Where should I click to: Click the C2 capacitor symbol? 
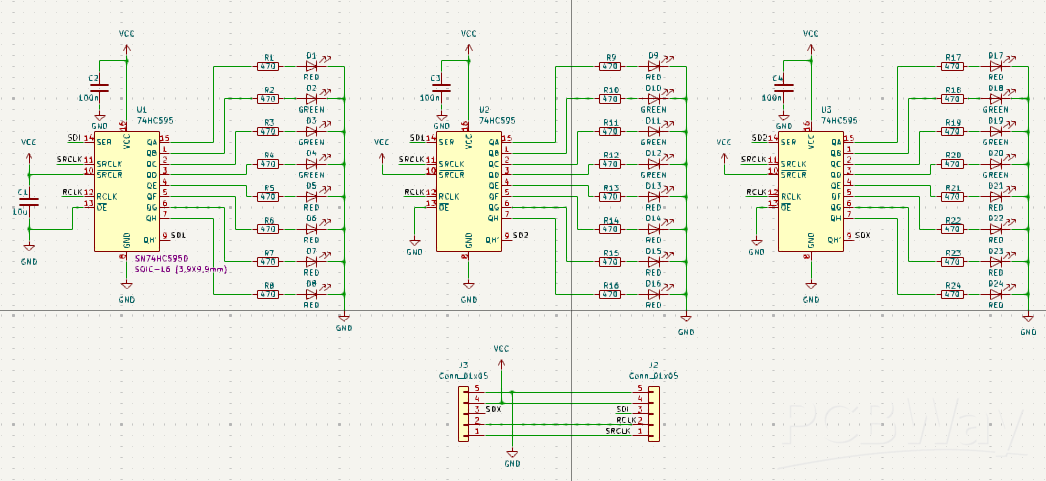coord(99,87)
